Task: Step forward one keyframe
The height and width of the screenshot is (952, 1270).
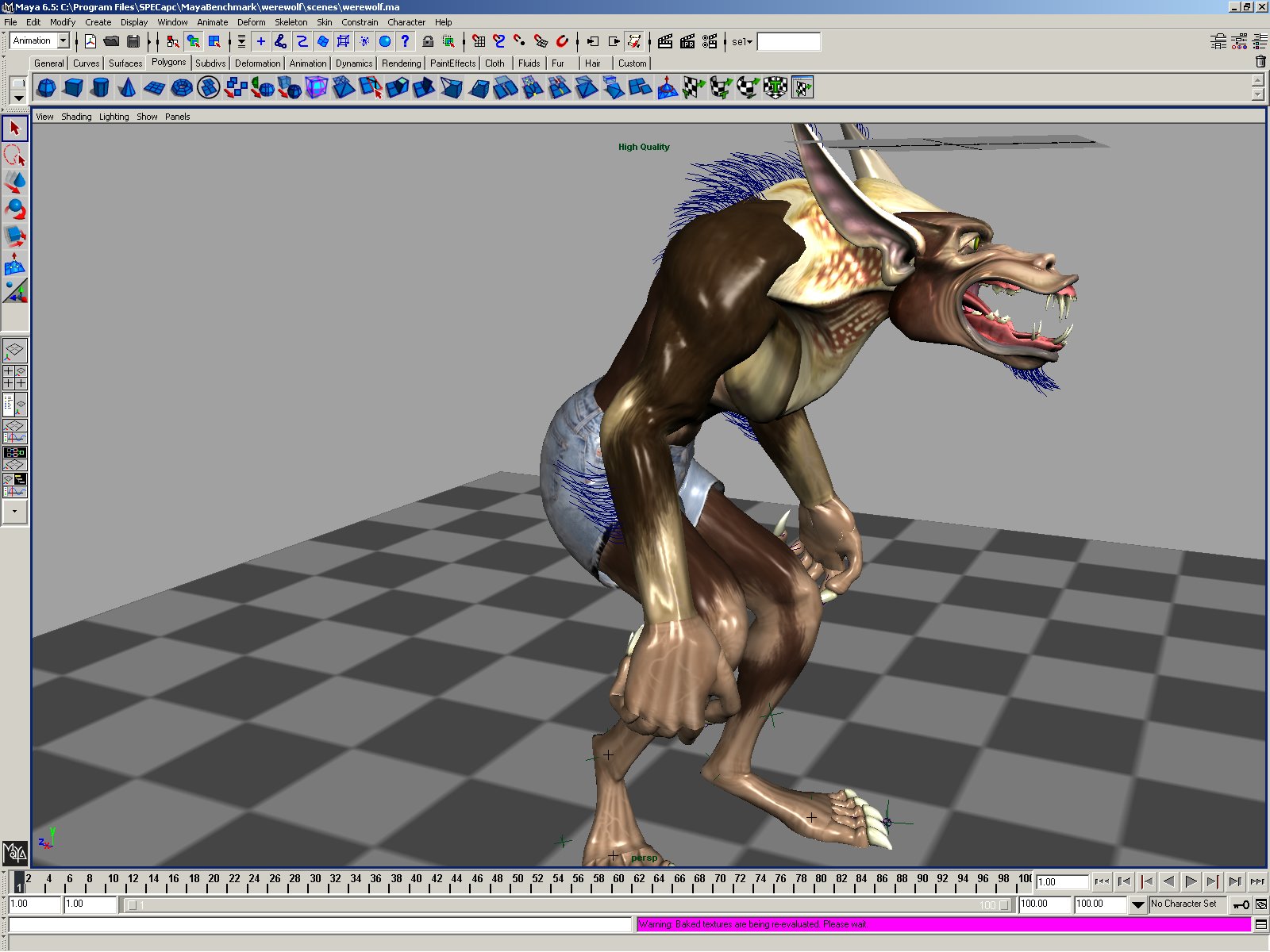Action: (1213, 881)
